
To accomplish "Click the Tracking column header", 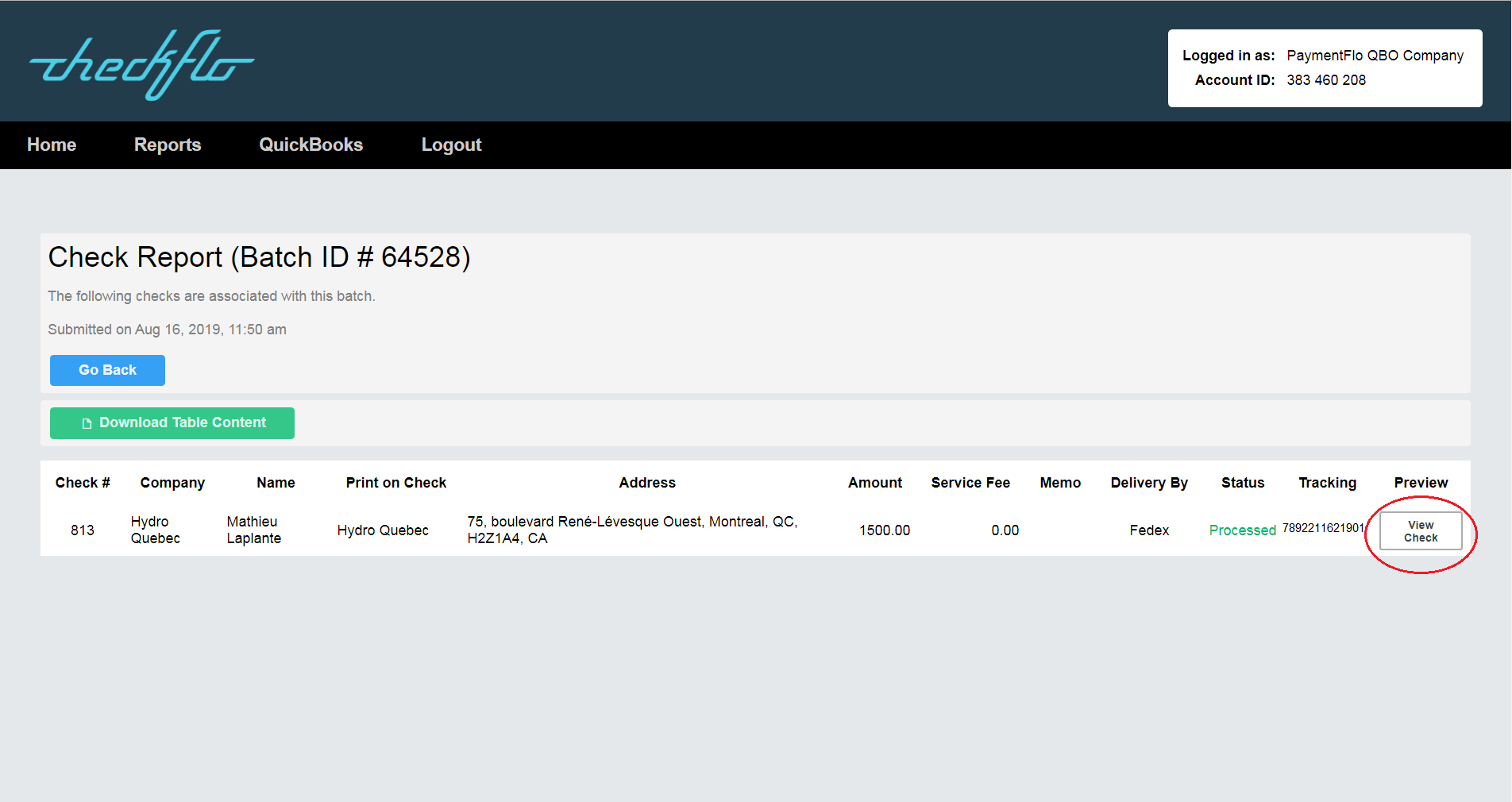I will (1328, 483).
